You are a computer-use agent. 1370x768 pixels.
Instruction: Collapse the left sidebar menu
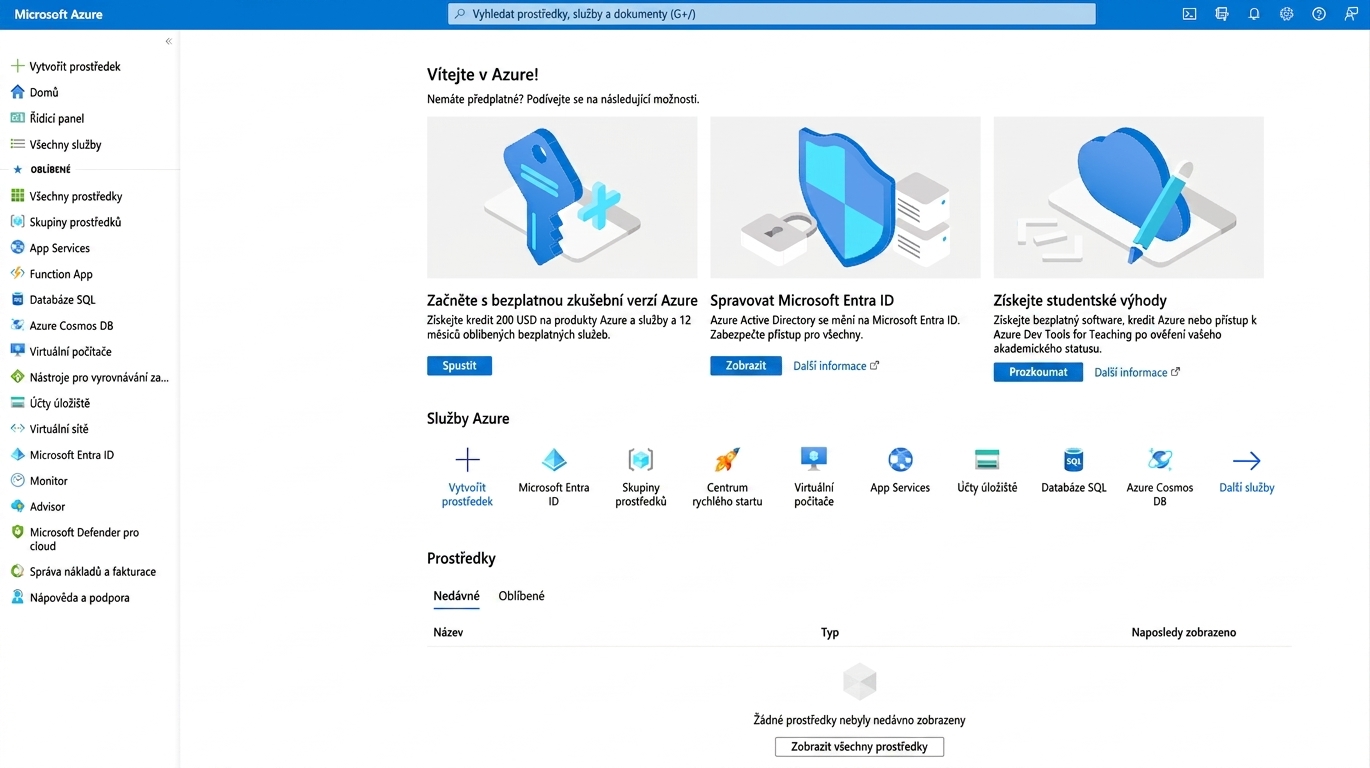tap(168, 41)
